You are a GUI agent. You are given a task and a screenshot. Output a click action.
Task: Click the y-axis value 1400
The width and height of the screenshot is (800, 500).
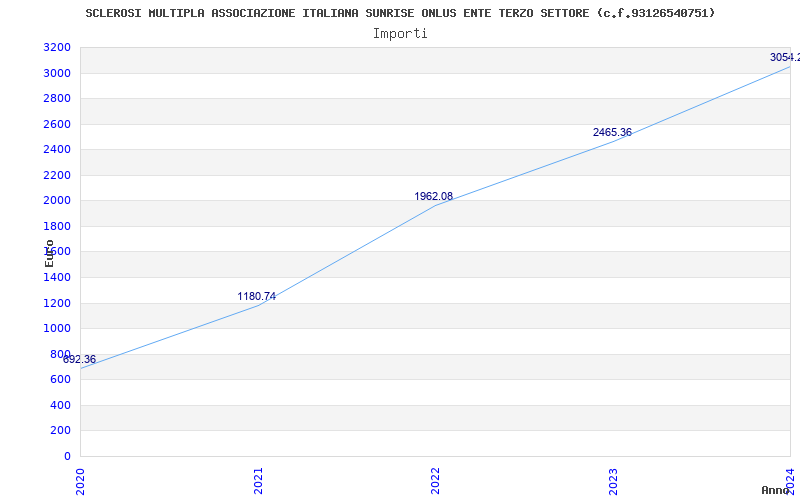[x=57, y=278]
